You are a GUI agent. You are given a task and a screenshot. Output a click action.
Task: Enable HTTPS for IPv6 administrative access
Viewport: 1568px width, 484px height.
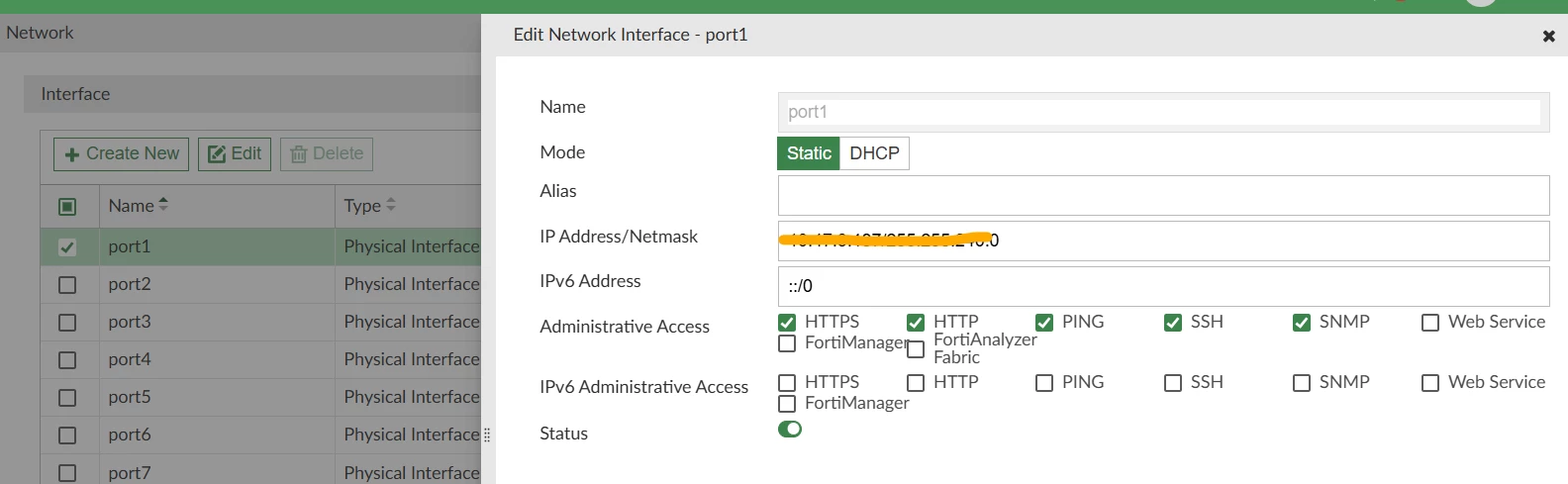[x=787, y=383]
